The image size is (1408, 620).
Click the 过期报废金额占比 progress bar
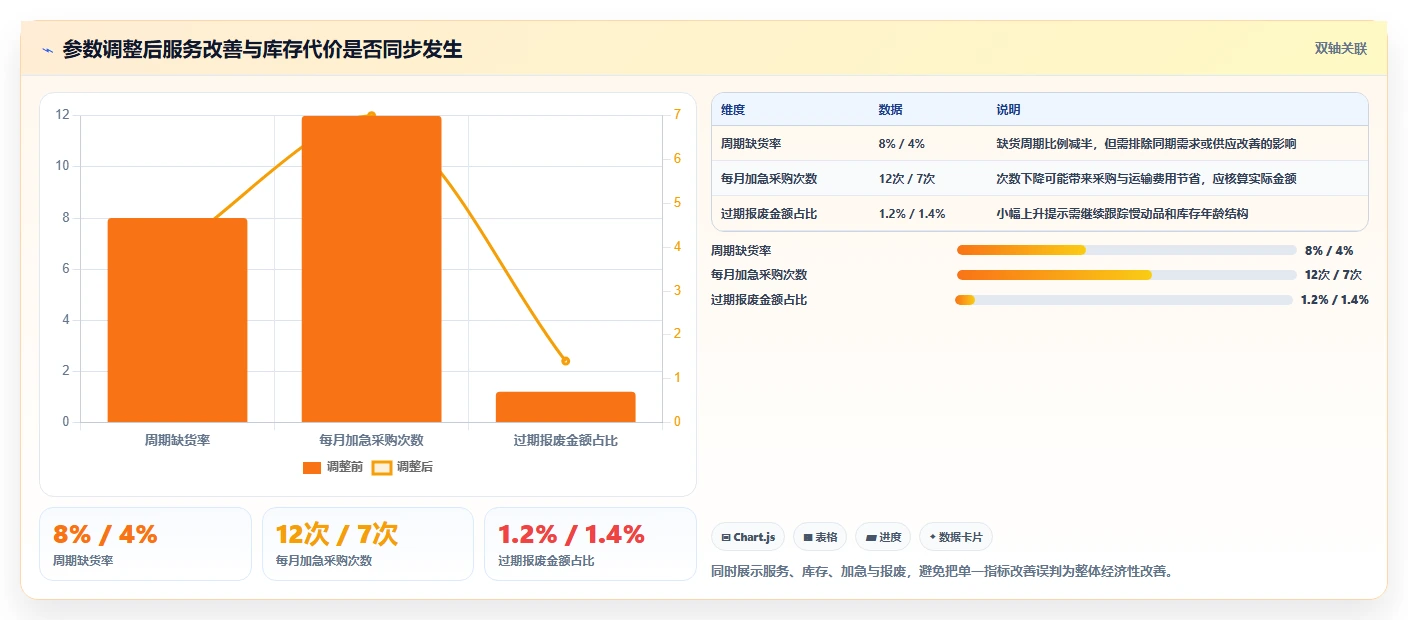1124,300
